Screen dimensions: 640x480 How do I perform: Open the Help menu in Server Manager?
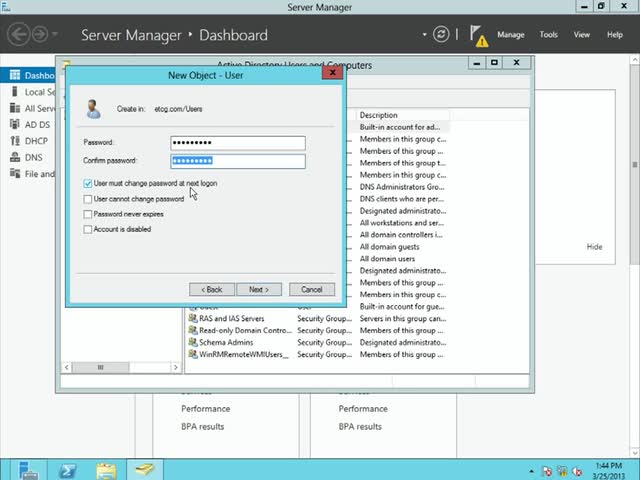[x=615, y=35]
